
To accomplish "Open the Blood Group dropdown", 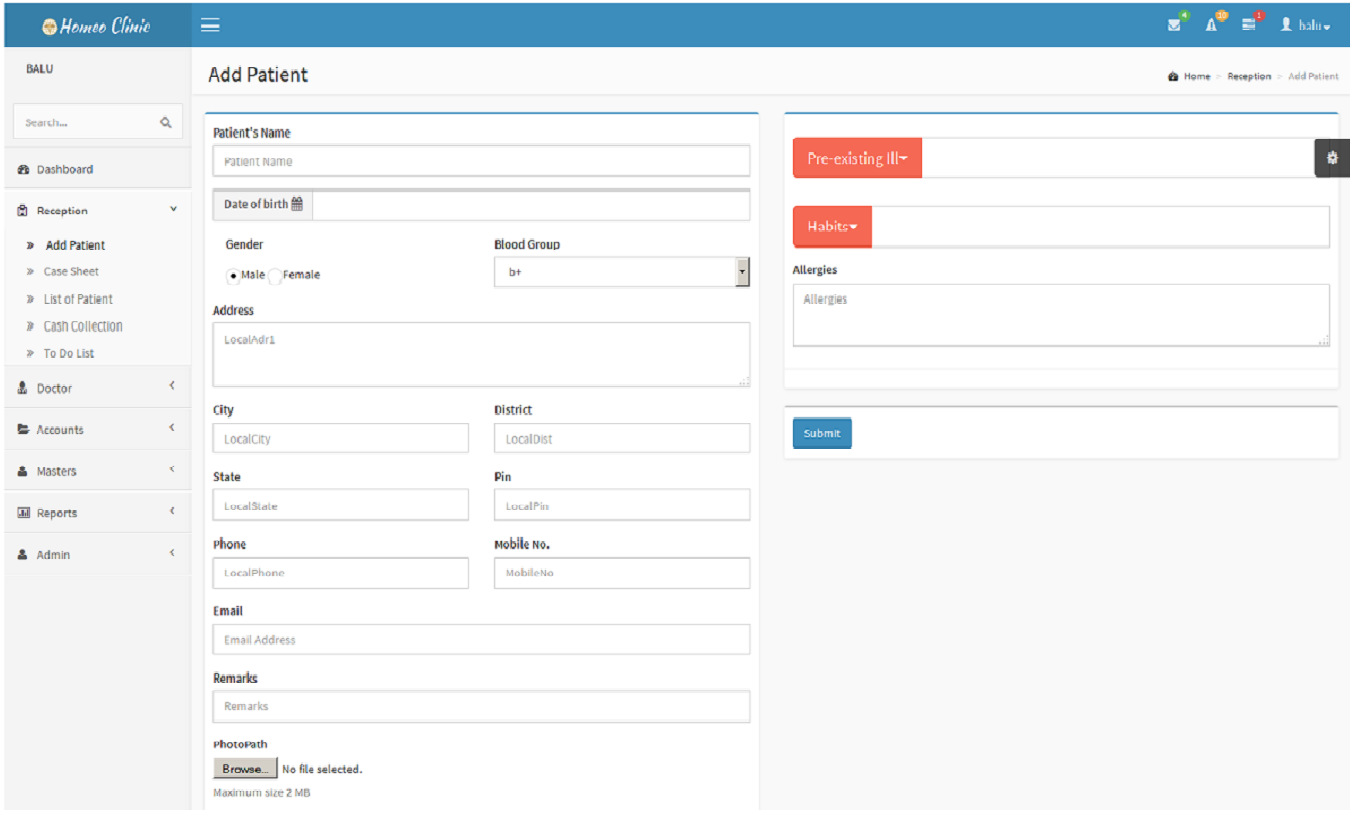I will click(621, 272).
